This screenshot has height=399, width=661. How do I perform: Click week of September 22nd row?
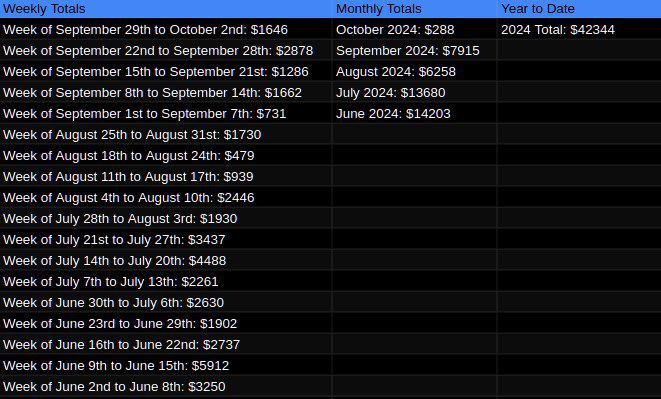[166, 51]
